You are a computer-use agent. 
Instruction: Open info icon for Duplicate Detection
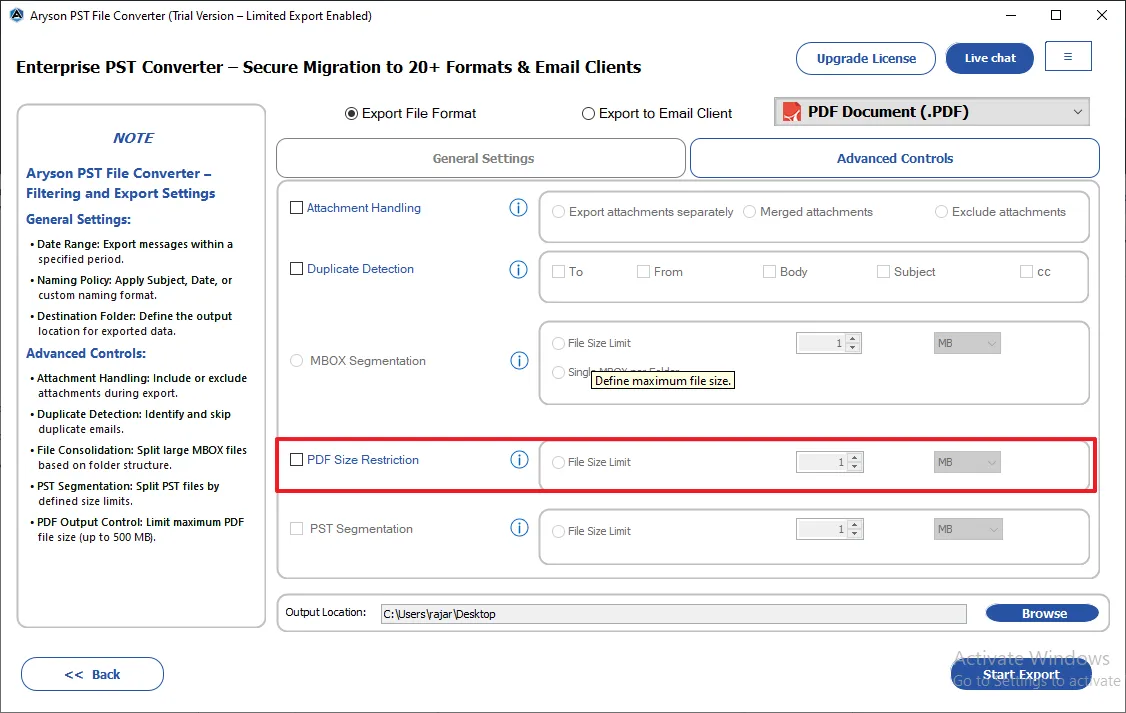tap(518, 269)
